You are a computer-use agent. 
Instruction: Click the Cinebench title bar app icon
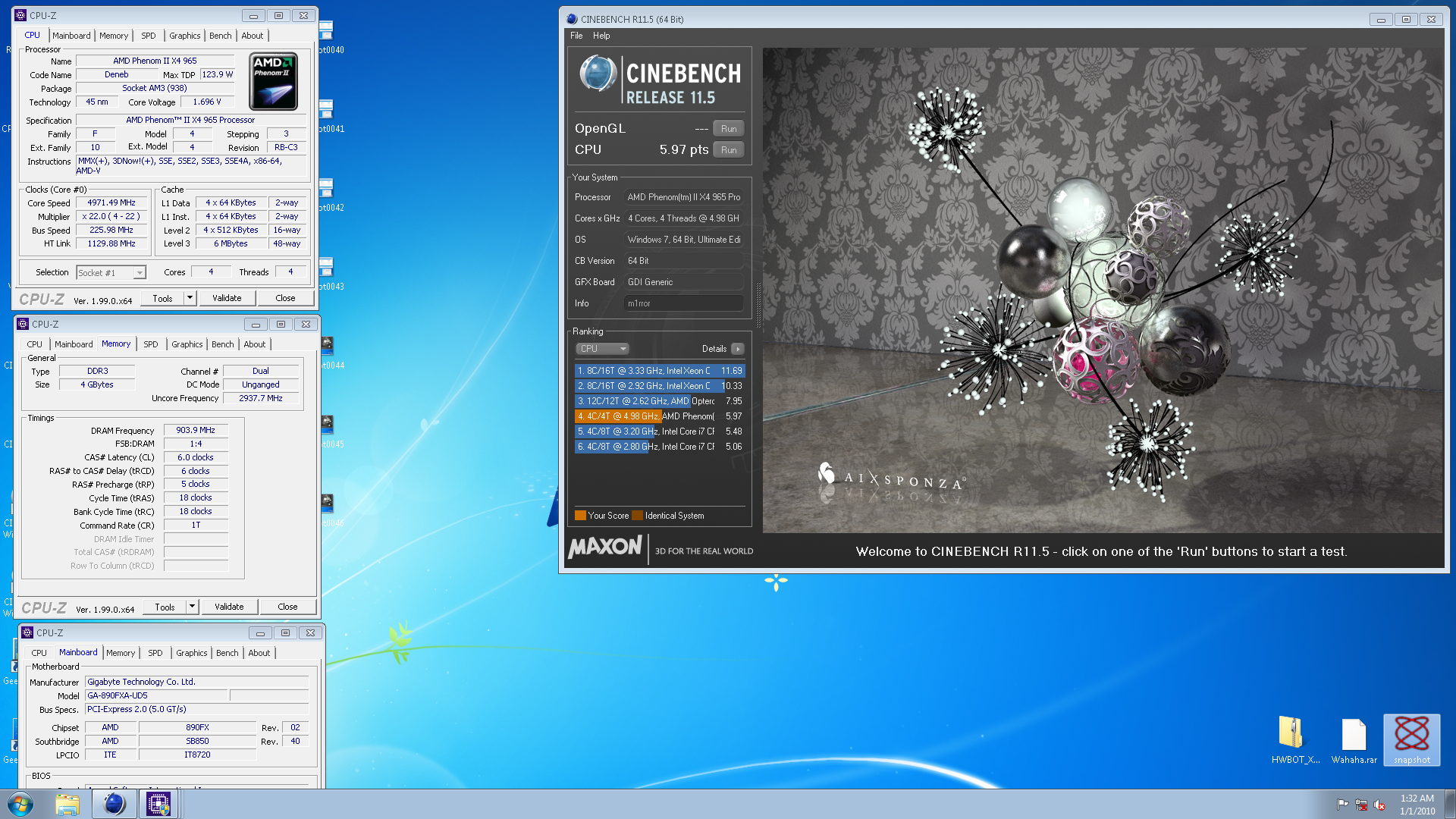[x=572, y=19]
